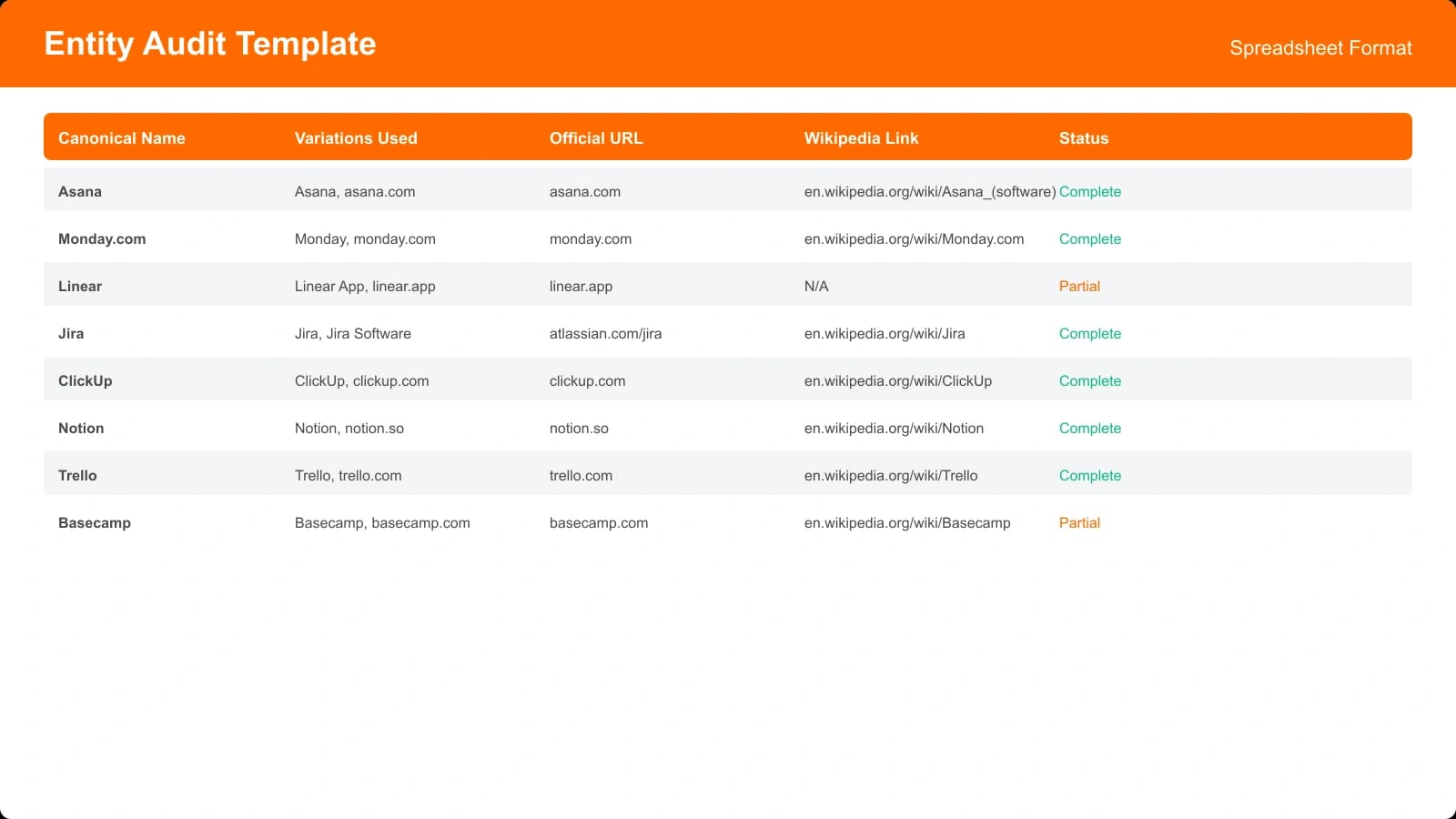Image resolution: width=1456 pixels, height=819 pixels.
Task: Select the Partial status for Basecamp
Action: click(1079, 522)
